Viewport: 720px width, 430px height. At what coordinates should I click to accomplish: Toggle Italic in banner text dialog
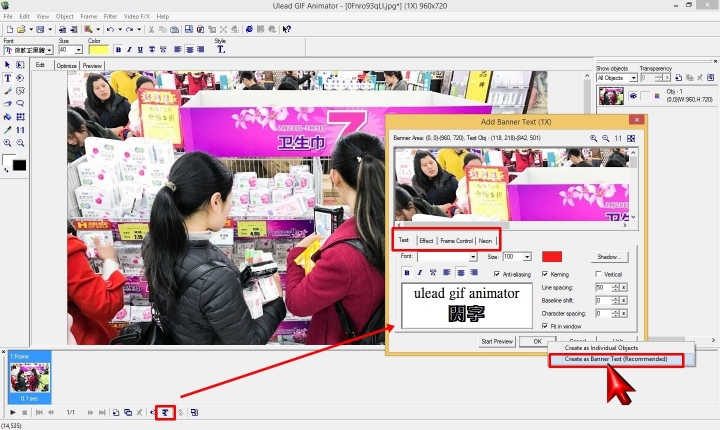click(x=420, y=272)
